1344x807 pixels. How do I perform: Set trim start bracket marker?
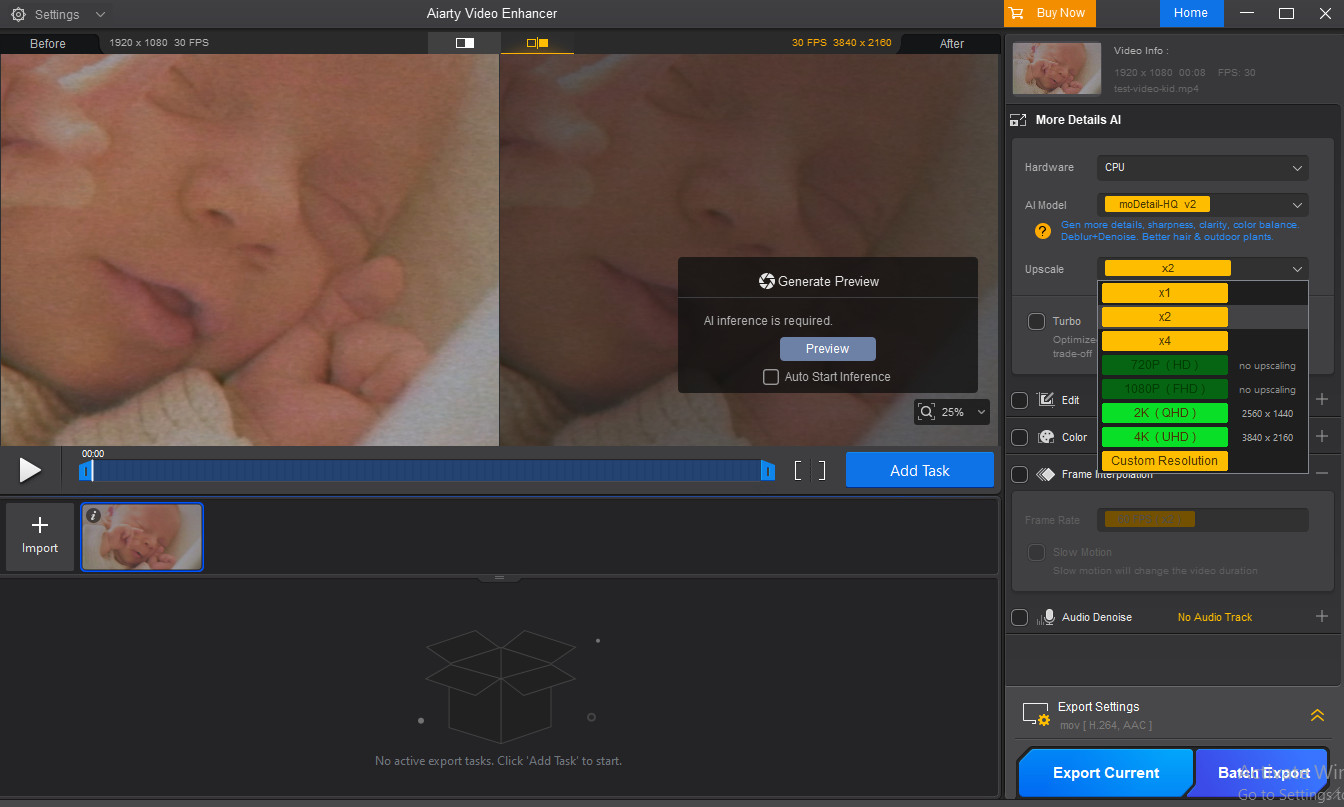coord(798,470)
